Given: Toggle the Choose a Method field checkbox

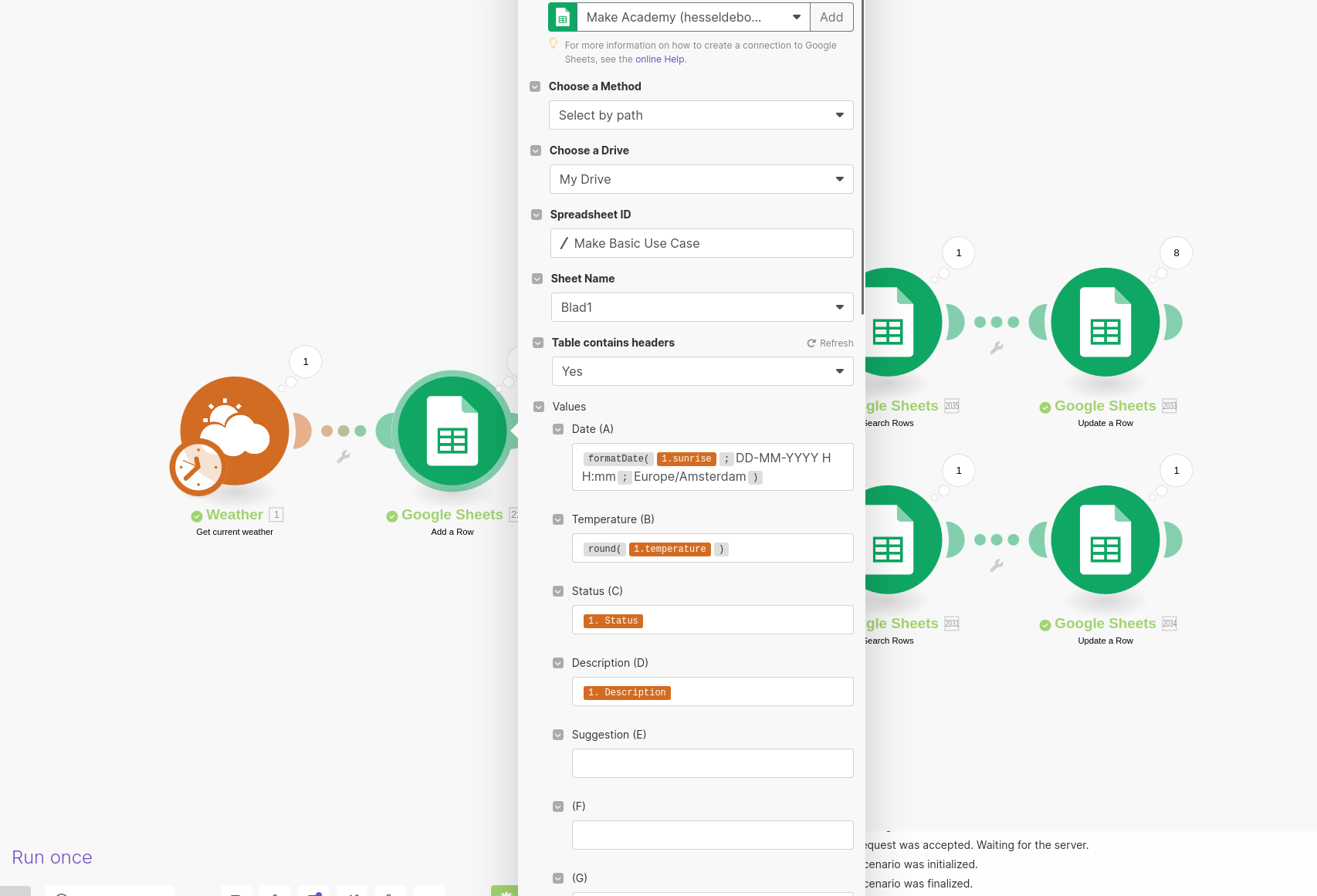Looking at the screenshot, I should [535, 86].
